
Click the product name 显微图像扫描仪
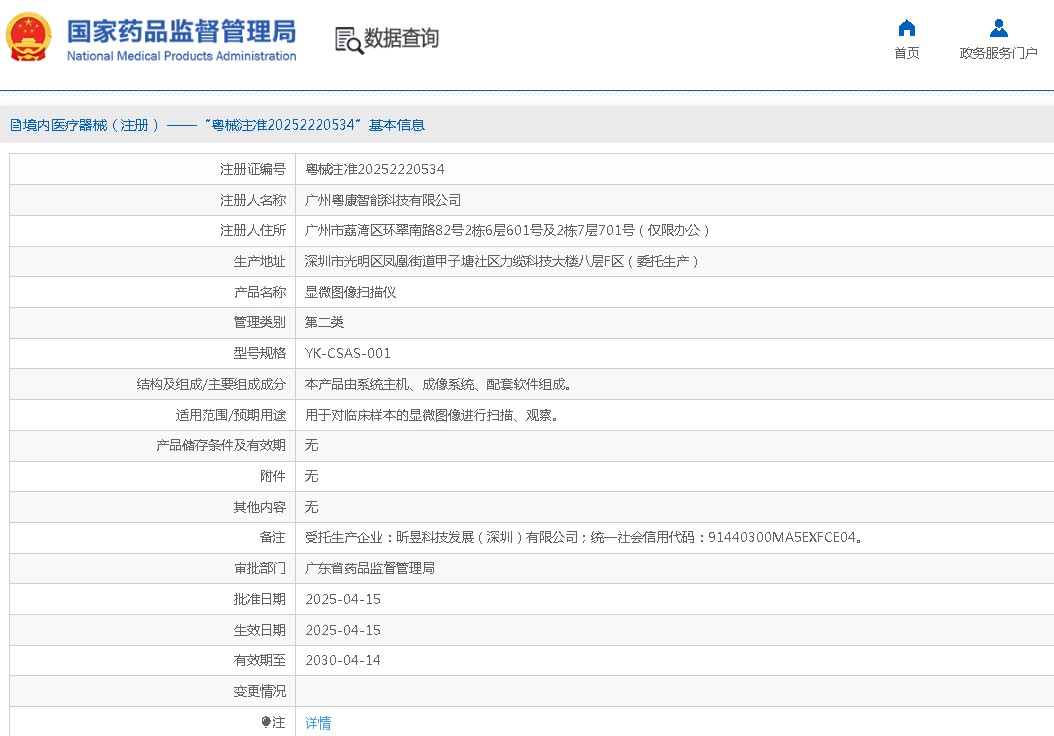[351, 292]
